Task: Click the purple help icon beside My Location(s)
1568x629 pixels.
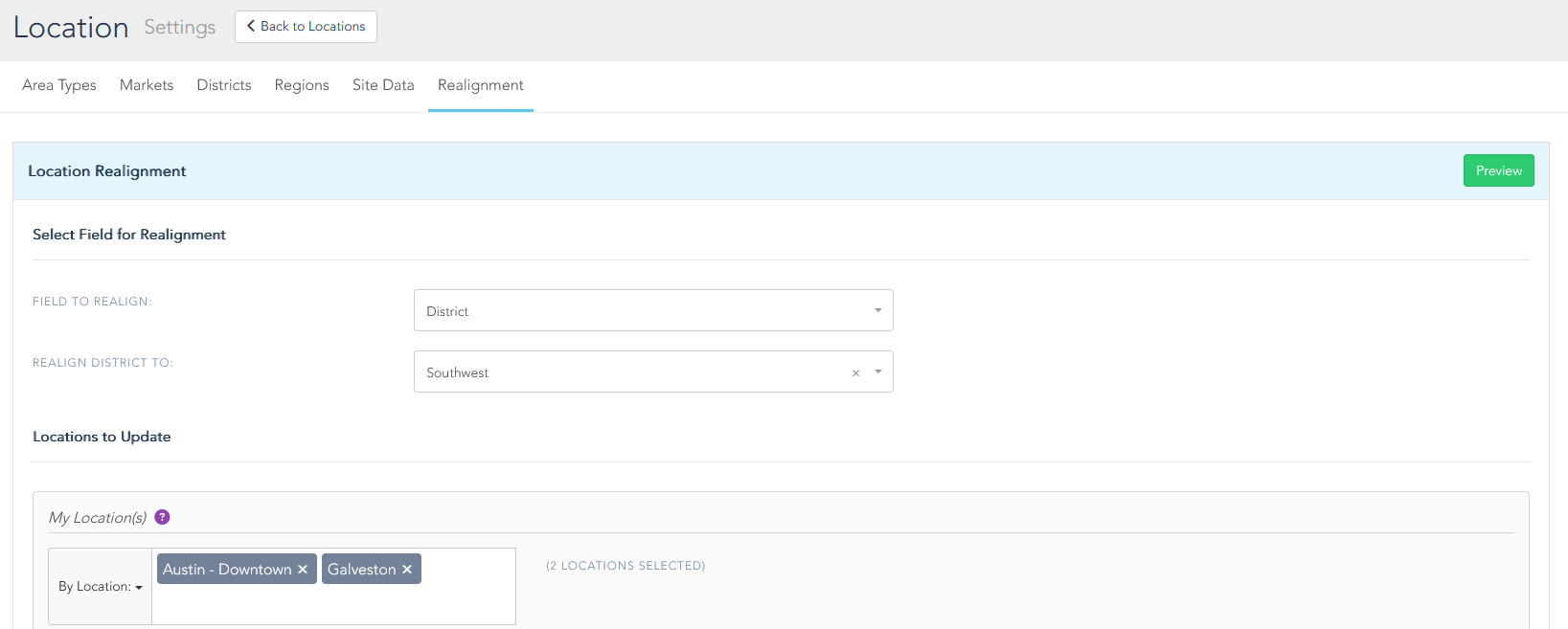Action: click(x=162, y=517)
